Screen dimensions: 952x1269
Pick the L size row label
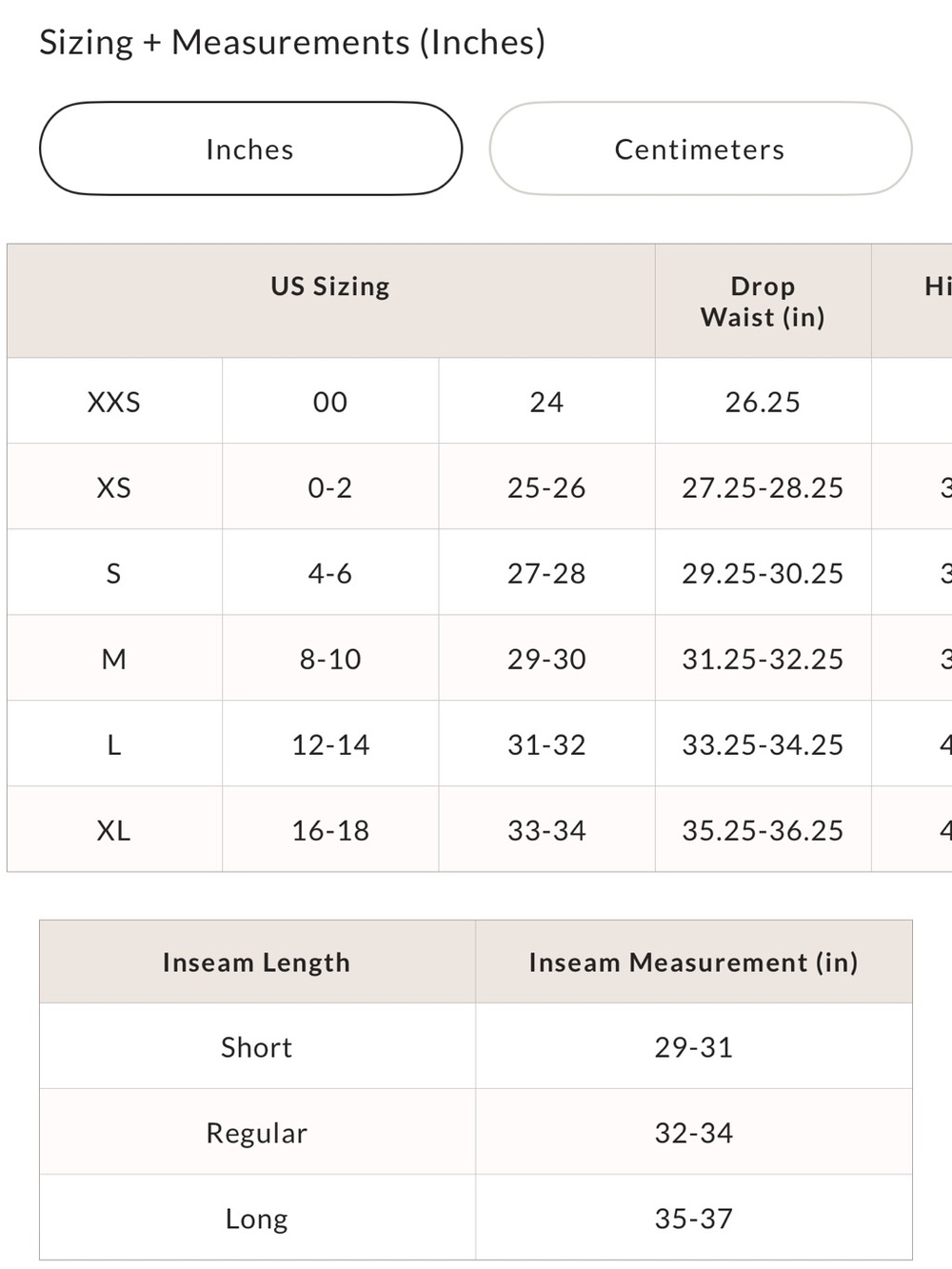[114, 744]
